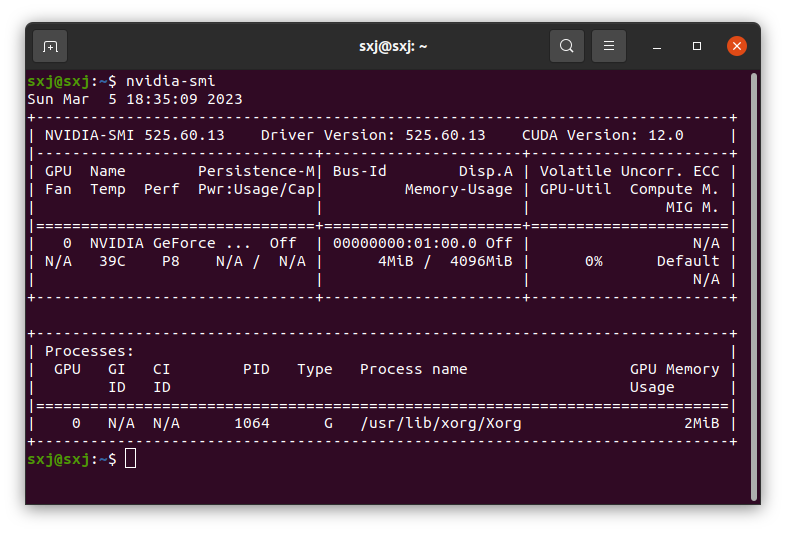The image size is (786, 533).
Task: Click the '4MiB' memory used value
Action: pyautogui.click(x=396, y=262)
